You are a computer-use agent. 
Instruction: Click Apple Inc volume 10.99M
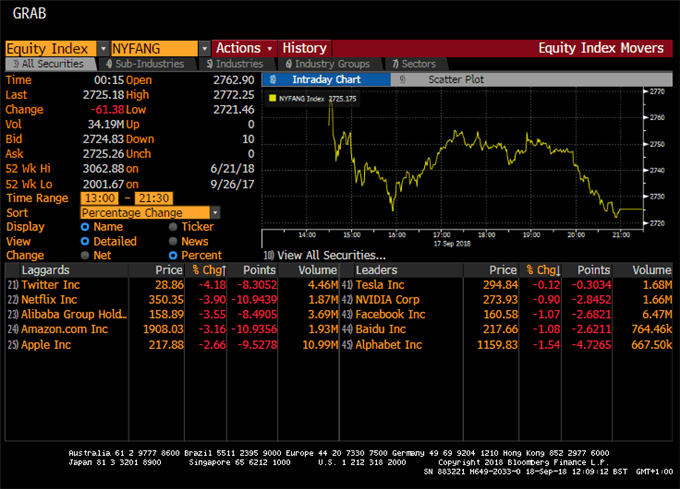point(320,345)
